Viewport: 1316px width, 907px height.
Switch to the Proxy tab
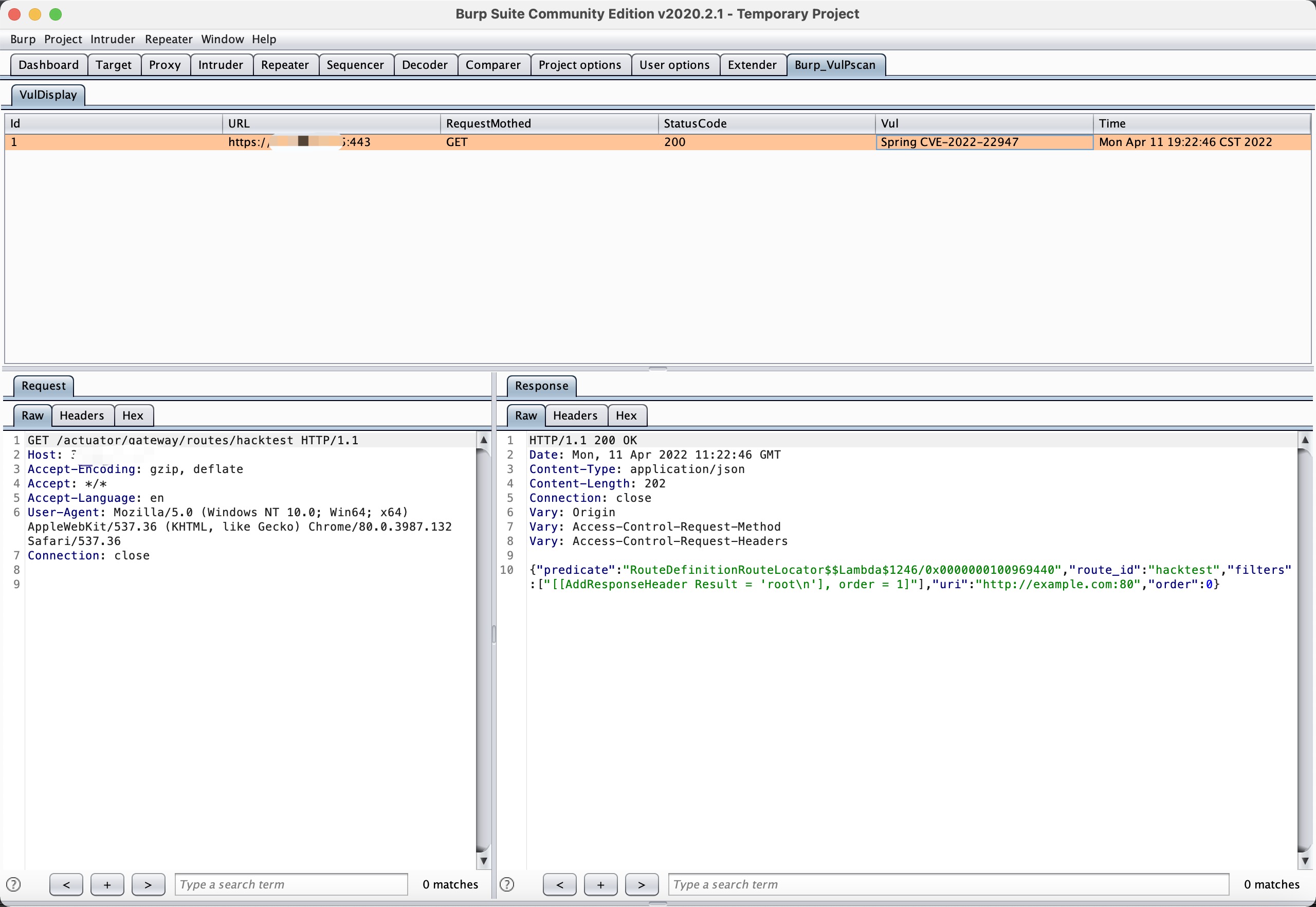(164, 65)
